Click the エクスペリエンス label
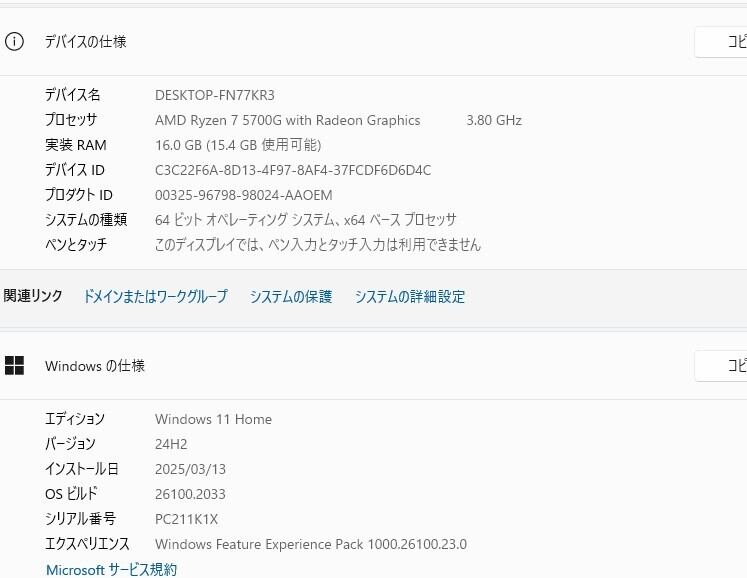This screenshot has height=578, width=747. (87, 544)
